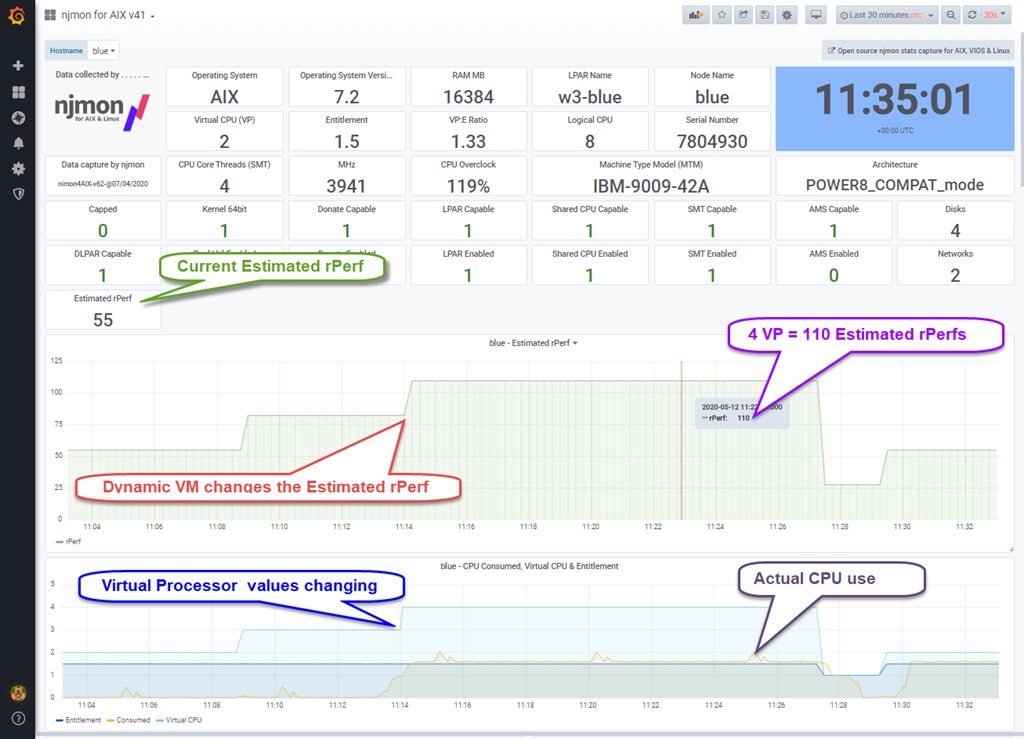1024x739 pixels.
Task: Click the VP:E Ratio 1.33 panel
Action: (468, 131)
